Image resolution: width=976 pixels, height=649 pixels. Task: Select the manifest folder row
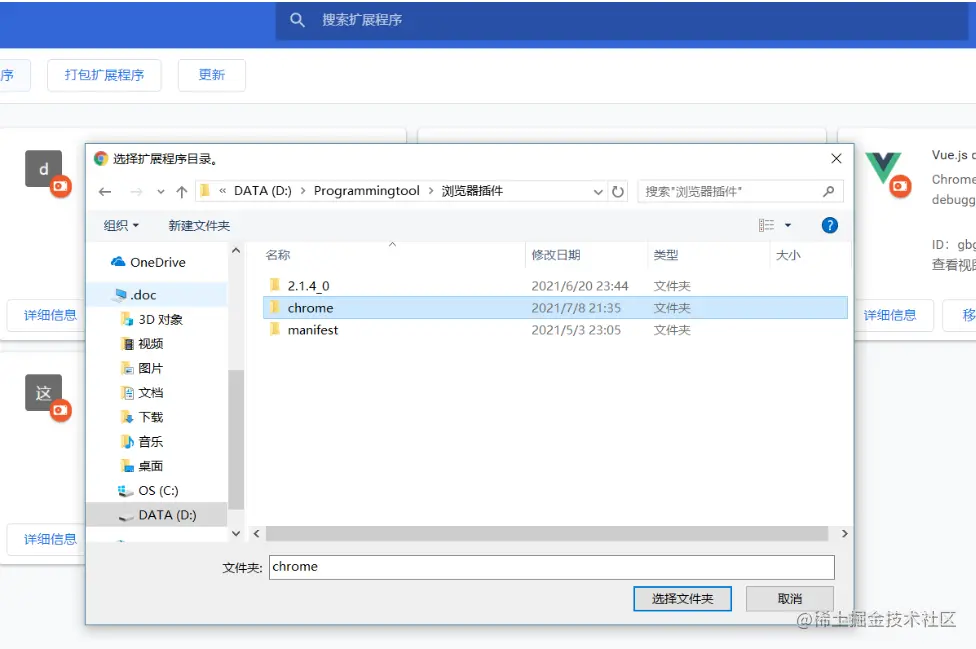coord(555,330)
